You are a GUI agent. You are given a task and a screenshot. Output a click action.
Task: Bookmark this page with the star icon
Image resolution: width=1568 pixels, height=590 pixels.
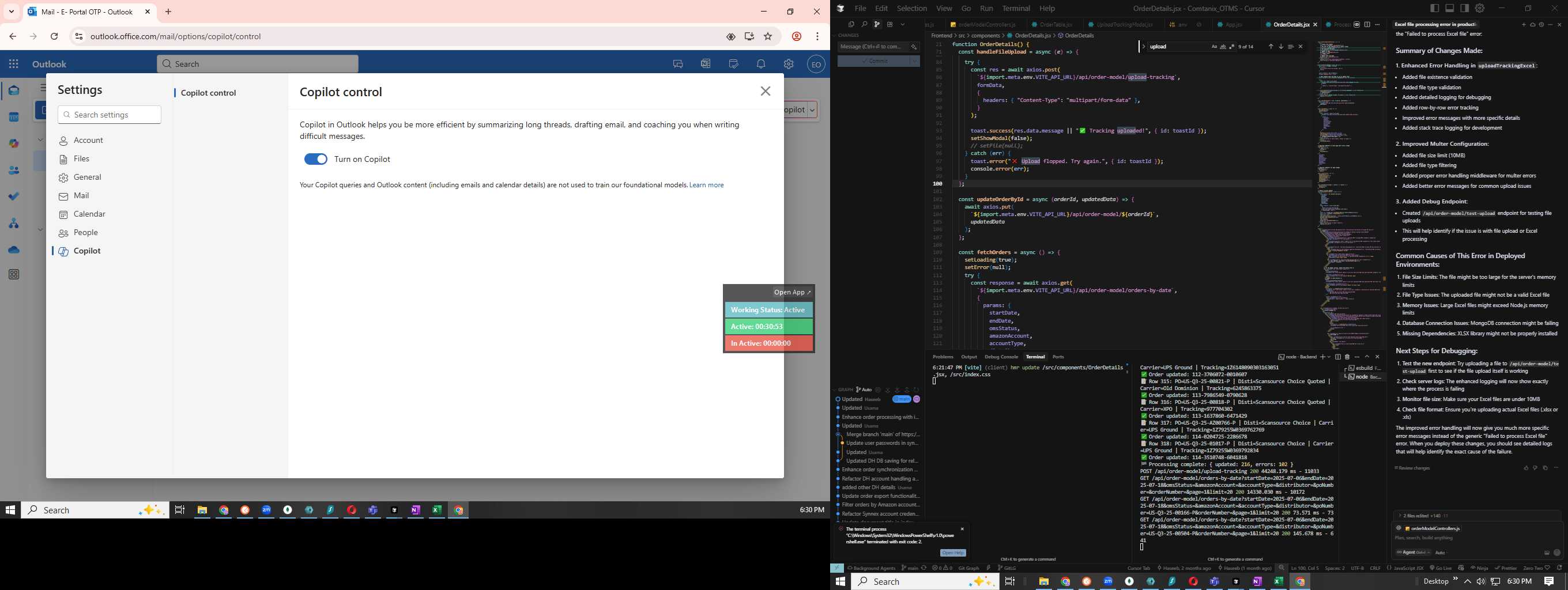point(768,36)
